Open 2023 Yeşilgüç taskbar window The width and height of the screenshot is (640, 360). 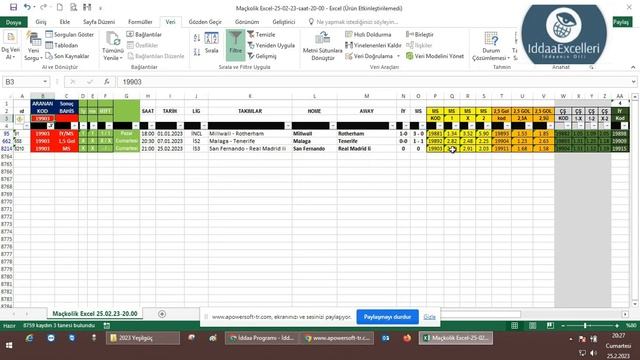(x=143, y=338)
